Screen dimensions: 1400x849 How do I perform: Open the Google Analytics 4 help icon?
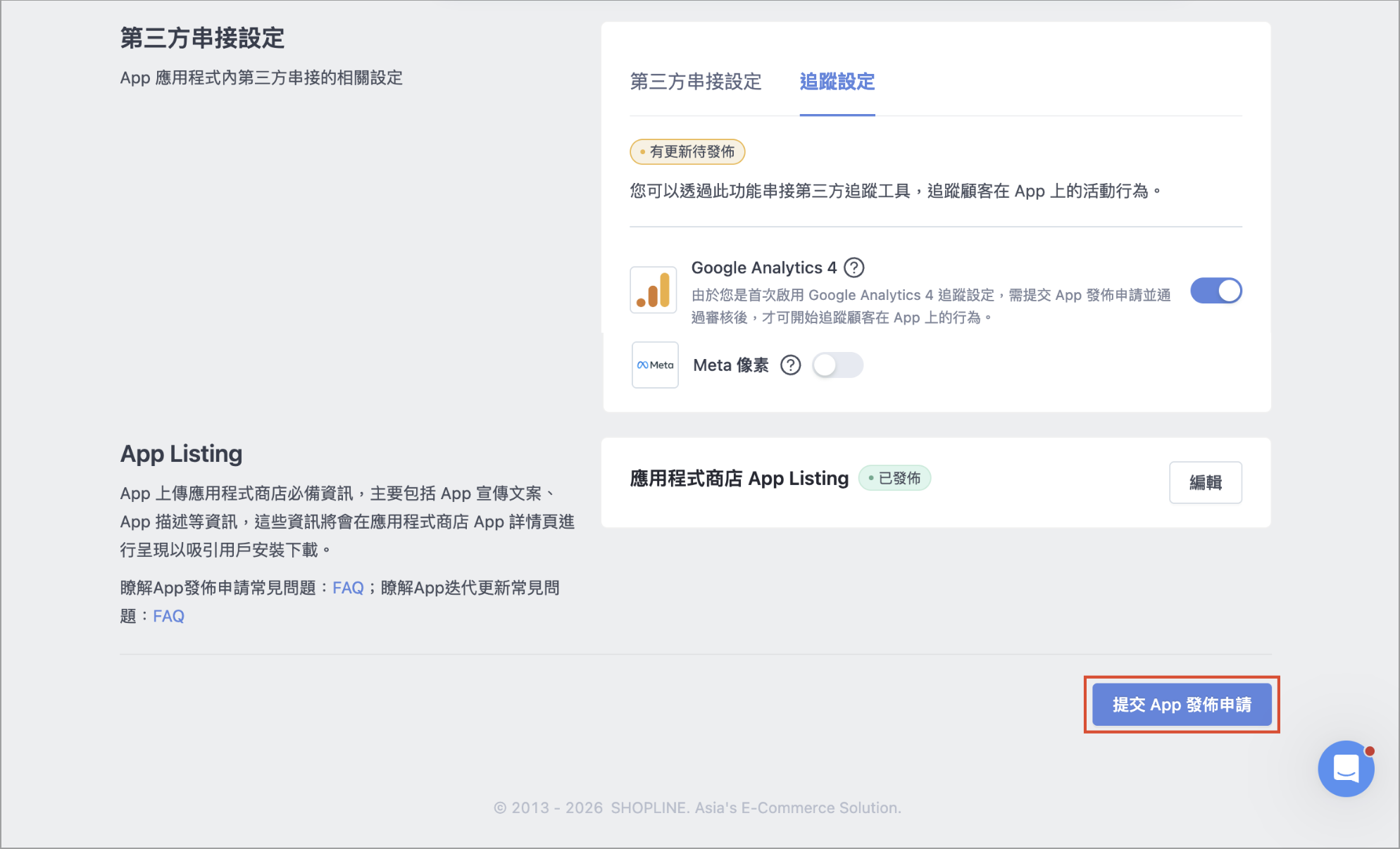click(x=854, y=268)
